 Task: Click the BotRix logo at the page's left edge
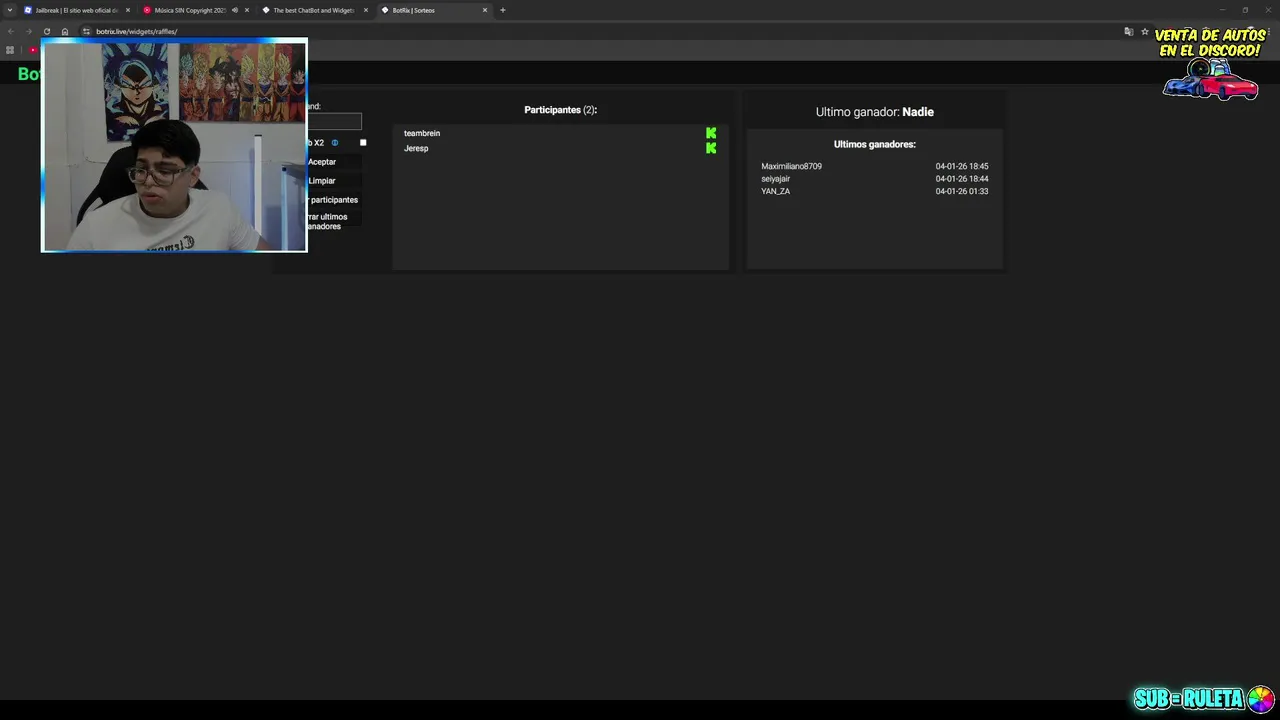29,74
